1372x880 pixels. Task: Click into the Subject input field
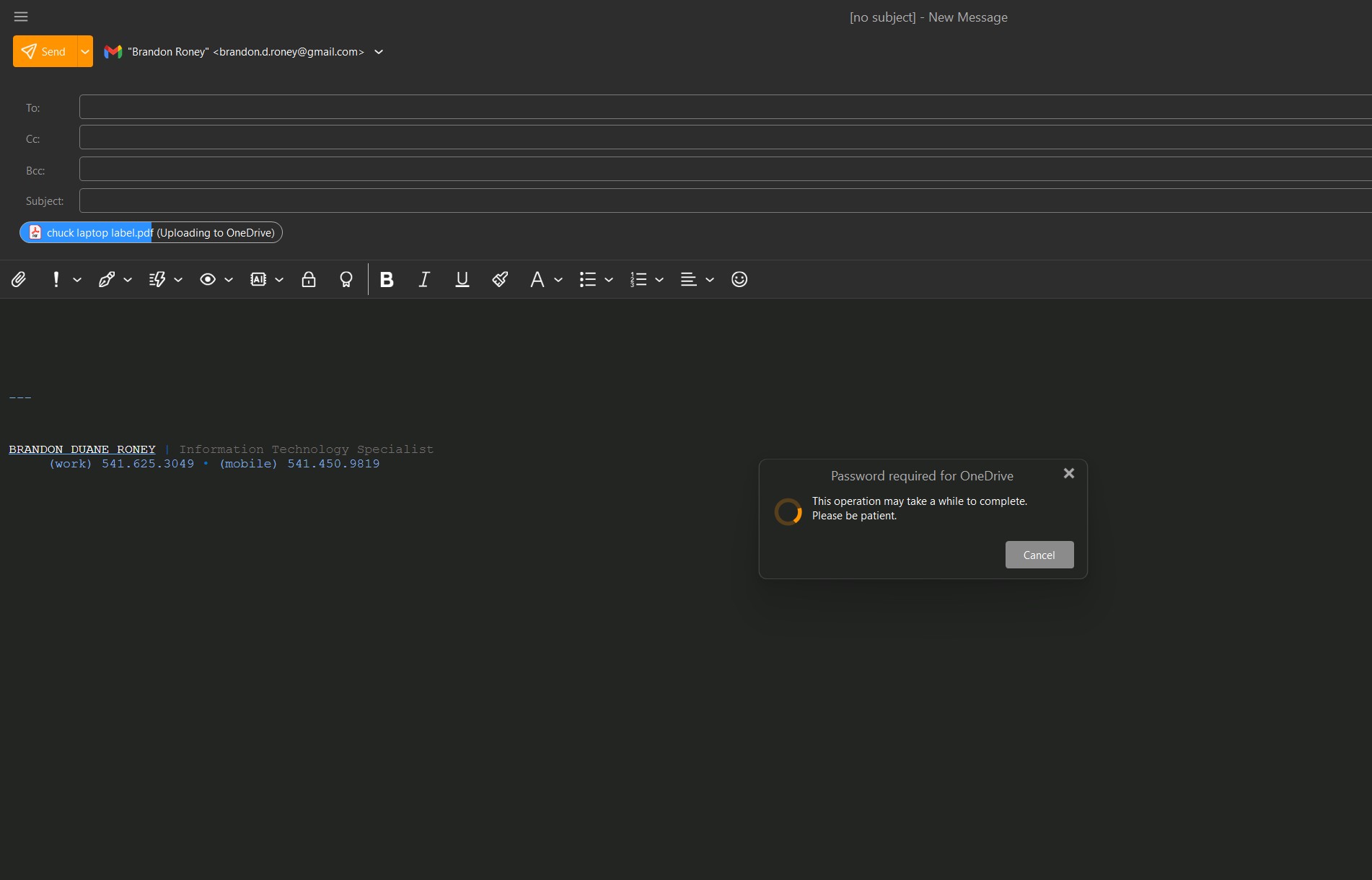[721, 201]
